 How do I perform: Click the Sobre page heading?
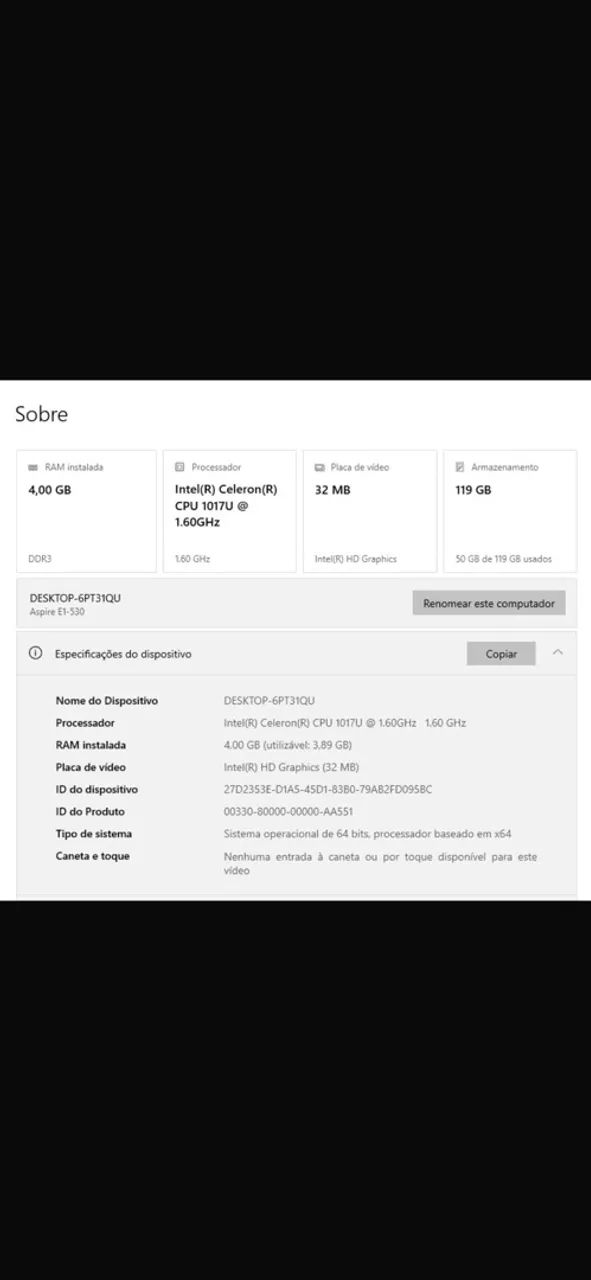41,414
